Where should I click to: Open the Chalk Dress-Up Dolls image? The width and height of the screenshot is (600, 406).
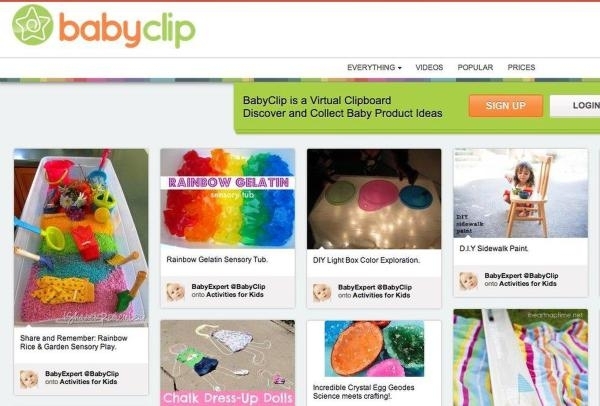click(x=228, y=363)
